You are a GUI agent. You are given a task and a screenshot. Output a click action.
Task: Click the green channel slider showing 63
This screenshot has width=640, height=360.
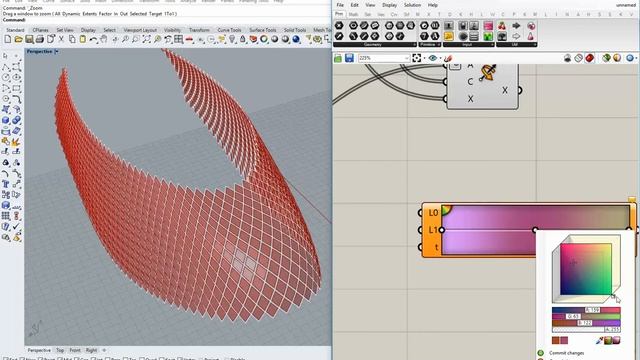click(x=586, y=316)
